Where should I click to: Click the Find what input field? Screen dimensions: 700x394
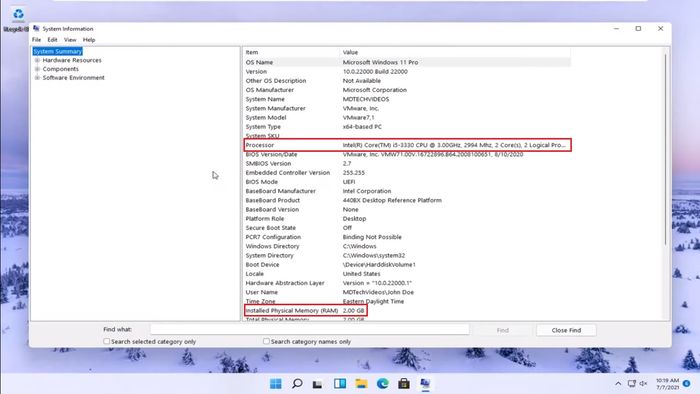click(310, 329)
